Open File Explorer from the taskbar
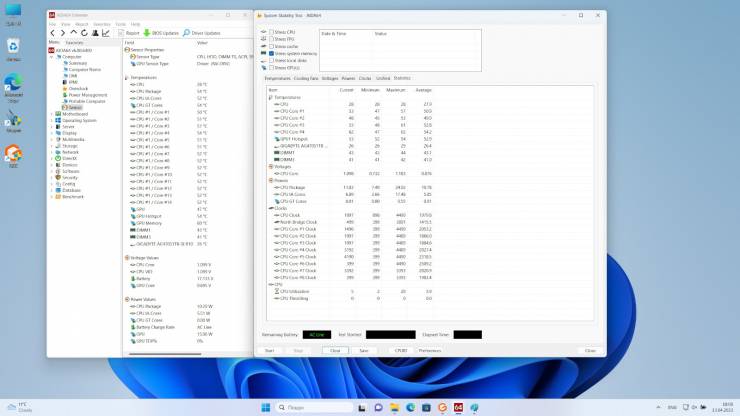 (x=395, y=408)
